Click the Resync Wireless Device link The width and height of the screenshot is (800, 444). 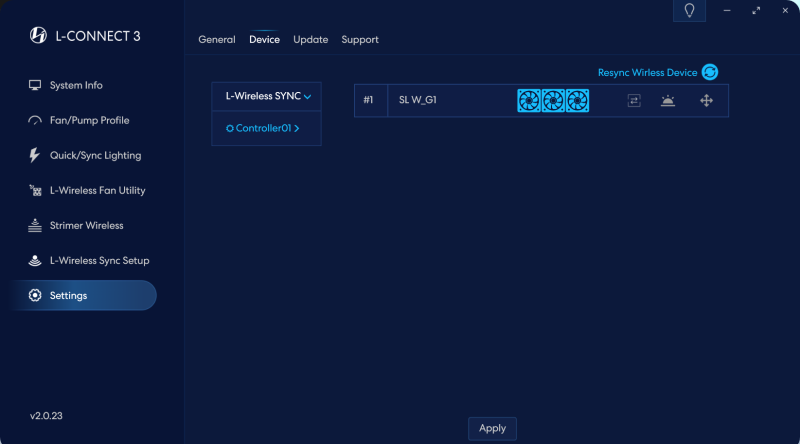point(647,72)
